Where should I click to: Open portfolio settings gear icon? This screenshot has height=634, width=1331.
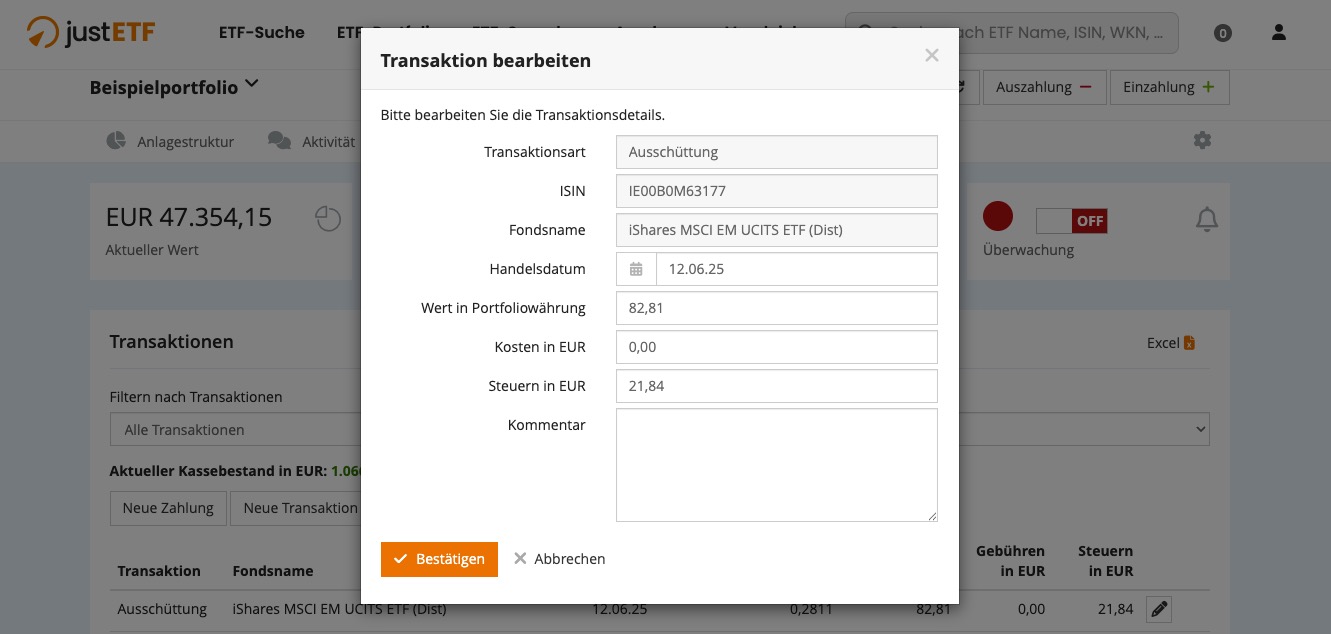(1202, 141)
